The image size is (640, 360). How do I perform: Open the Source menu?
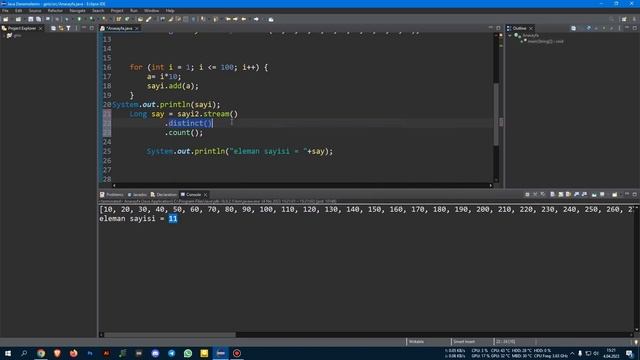[35, 11]
